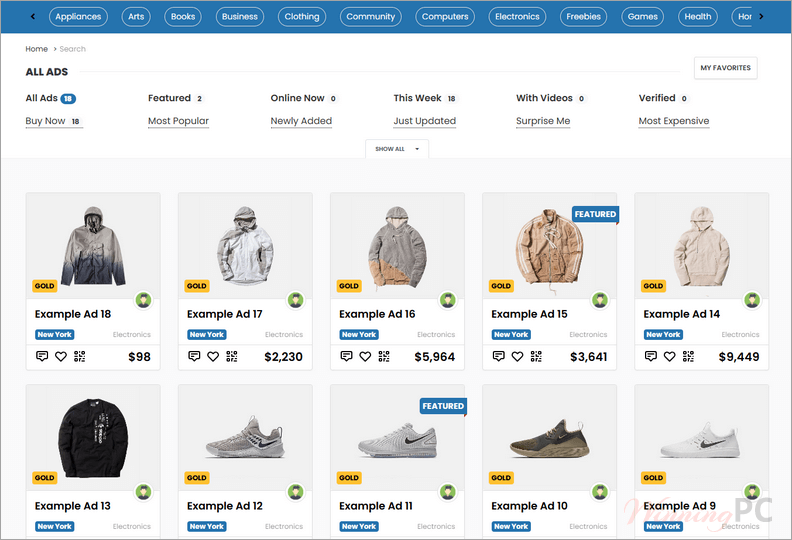The width and height of the screenshot is (792, 540).
Task: Show QR code for Example Ad 15
Action: click(536, 357)
